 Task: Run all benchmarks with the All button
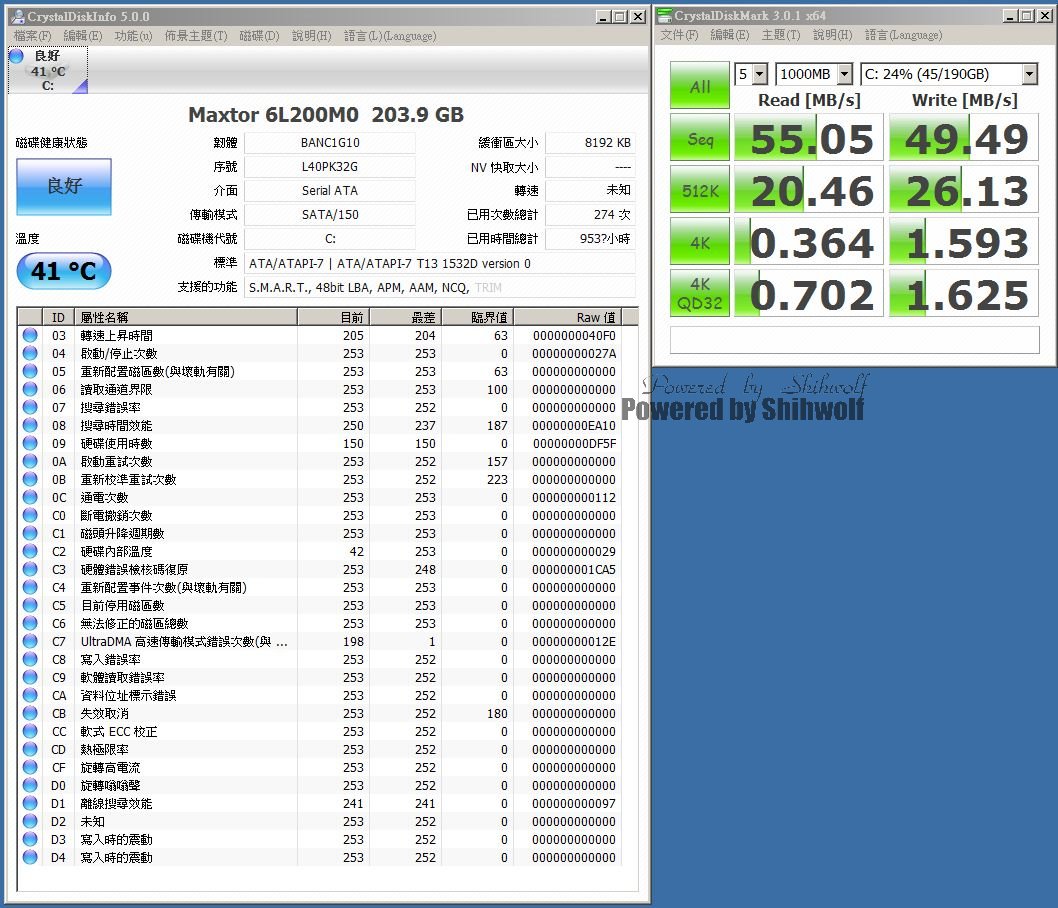(x=700, y=86)
